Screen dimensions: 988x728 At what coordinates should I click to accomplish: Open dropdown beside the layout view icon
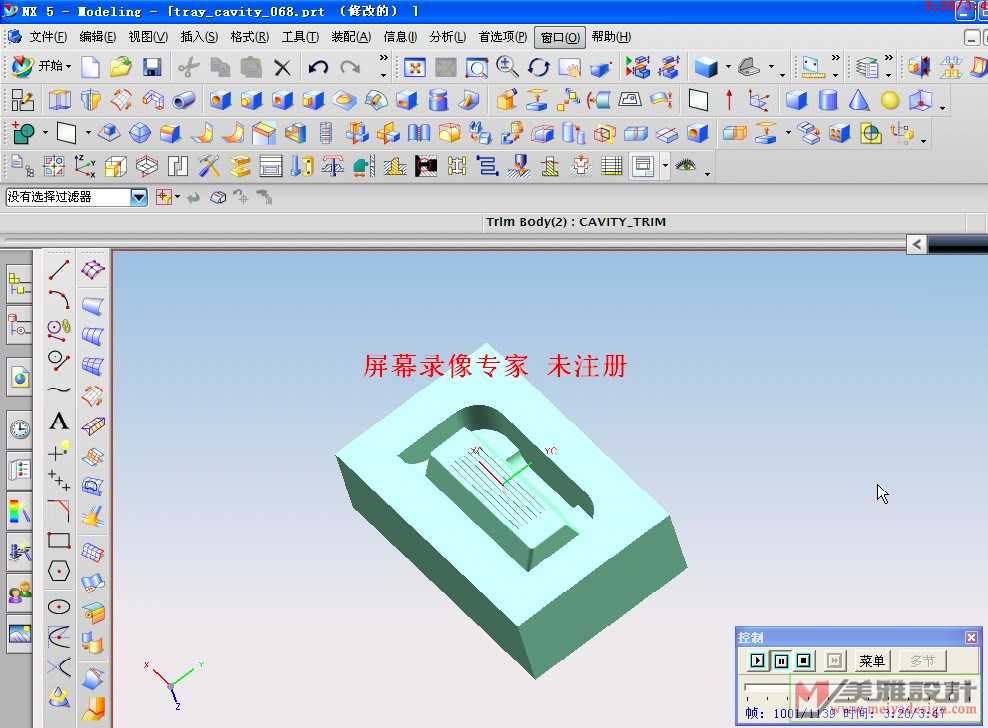[x=665, y=166]
